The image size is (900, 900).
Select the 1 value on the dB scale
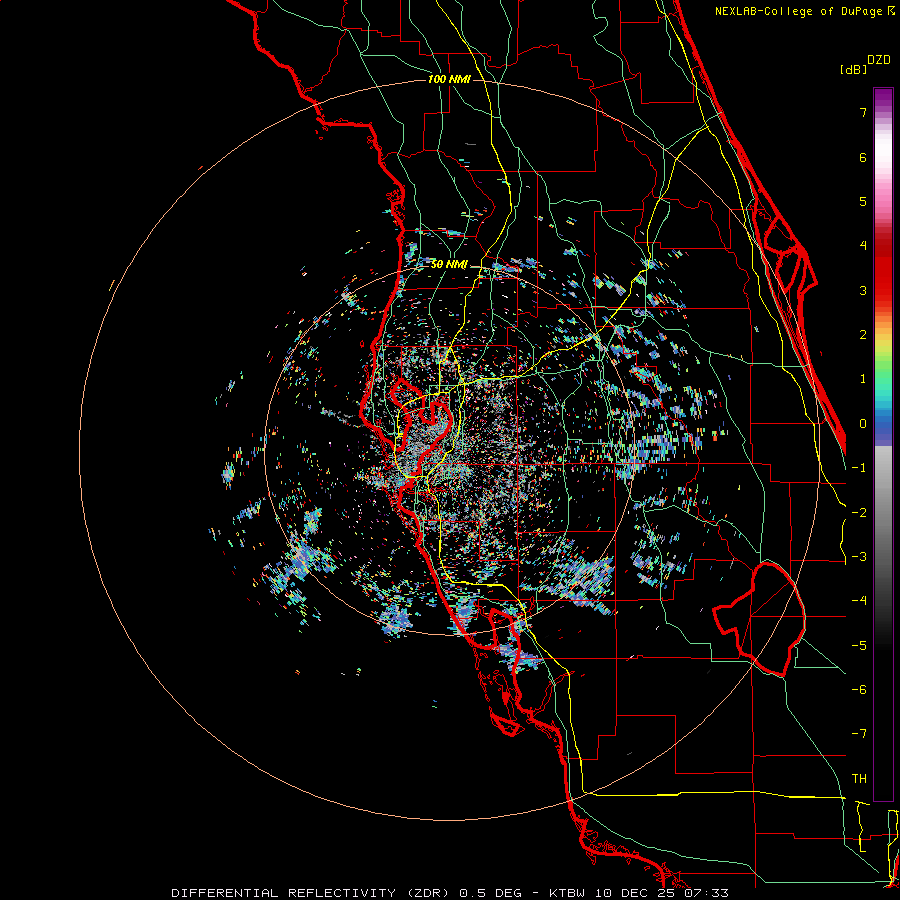863,379
